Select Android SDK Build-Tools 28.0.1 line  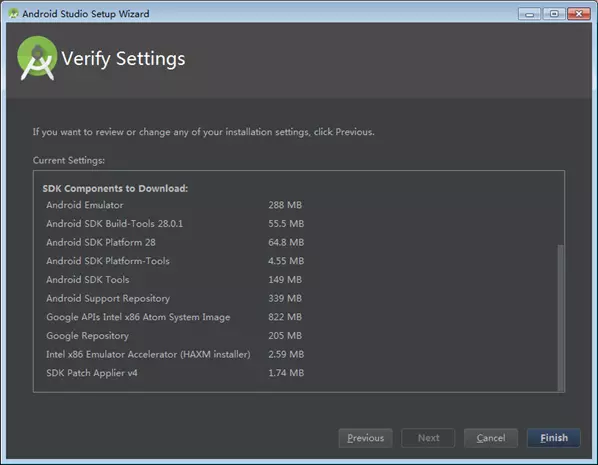[x=175, y=224]
